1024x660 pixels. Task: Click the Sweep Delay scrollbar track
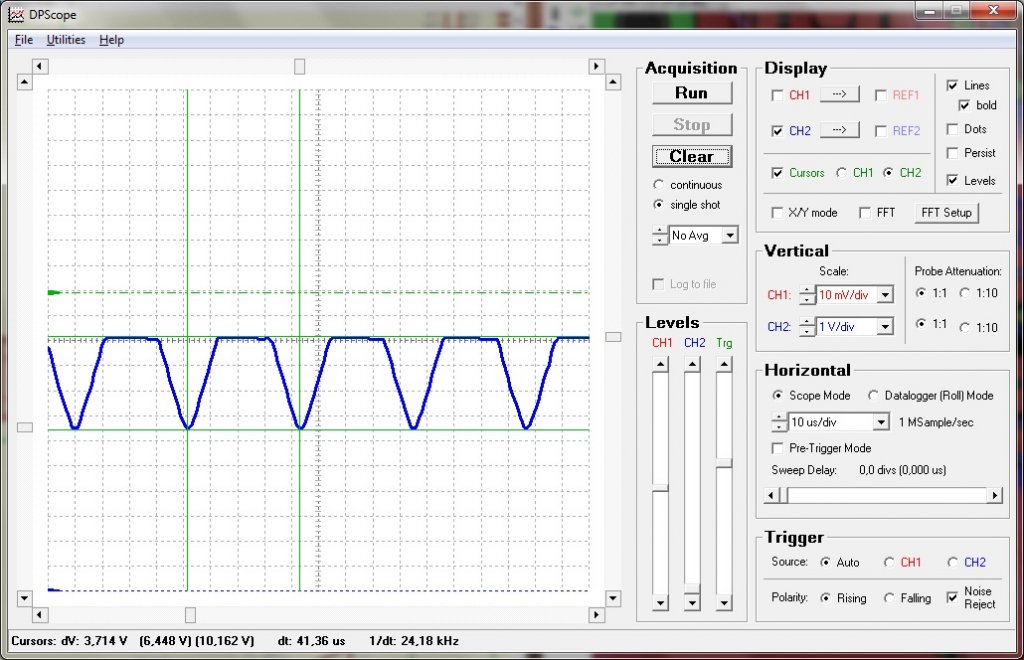[x=887, y=495]
